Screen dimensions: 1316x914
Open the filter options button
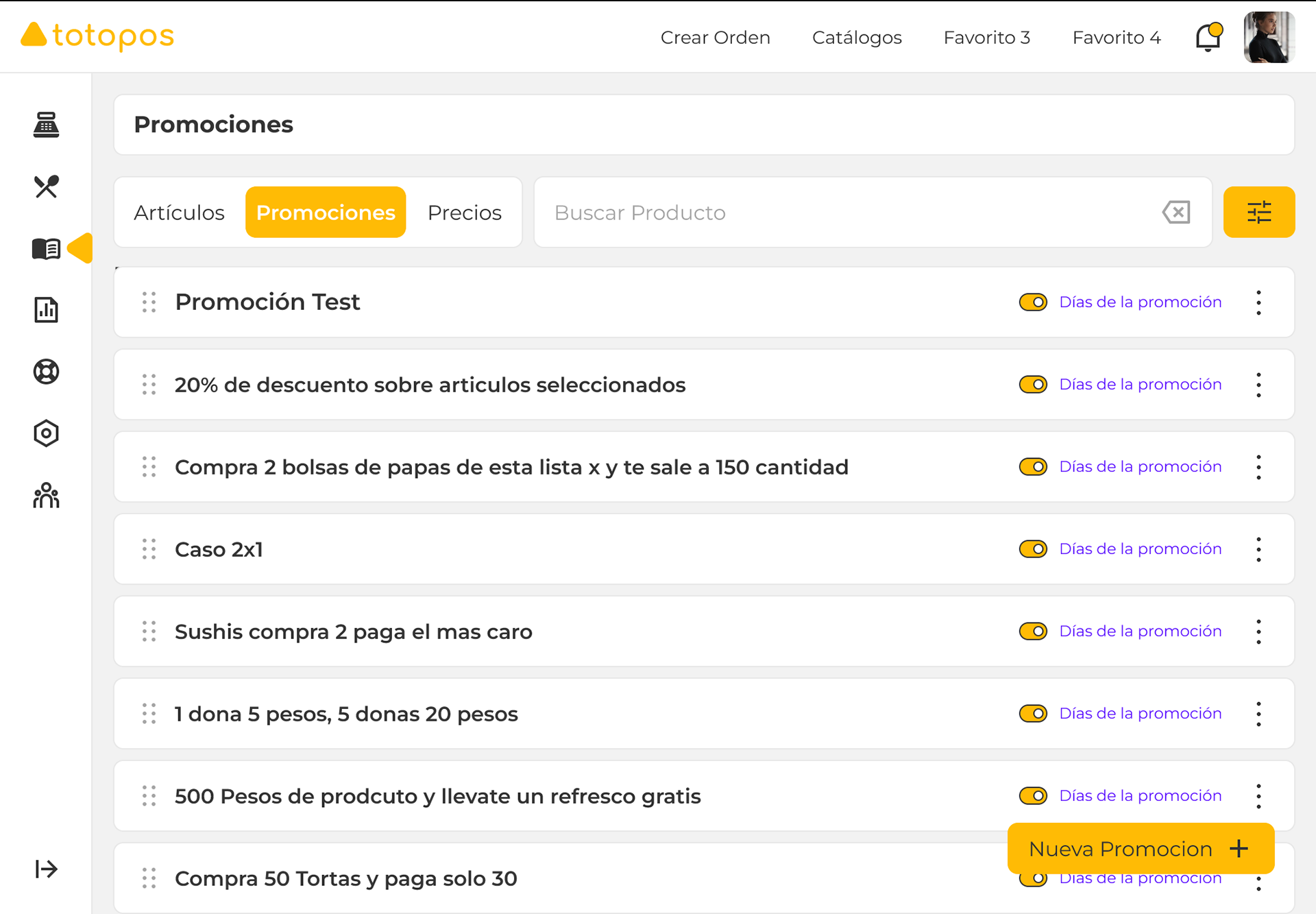pyautogui.click(x=1258, y=212)
